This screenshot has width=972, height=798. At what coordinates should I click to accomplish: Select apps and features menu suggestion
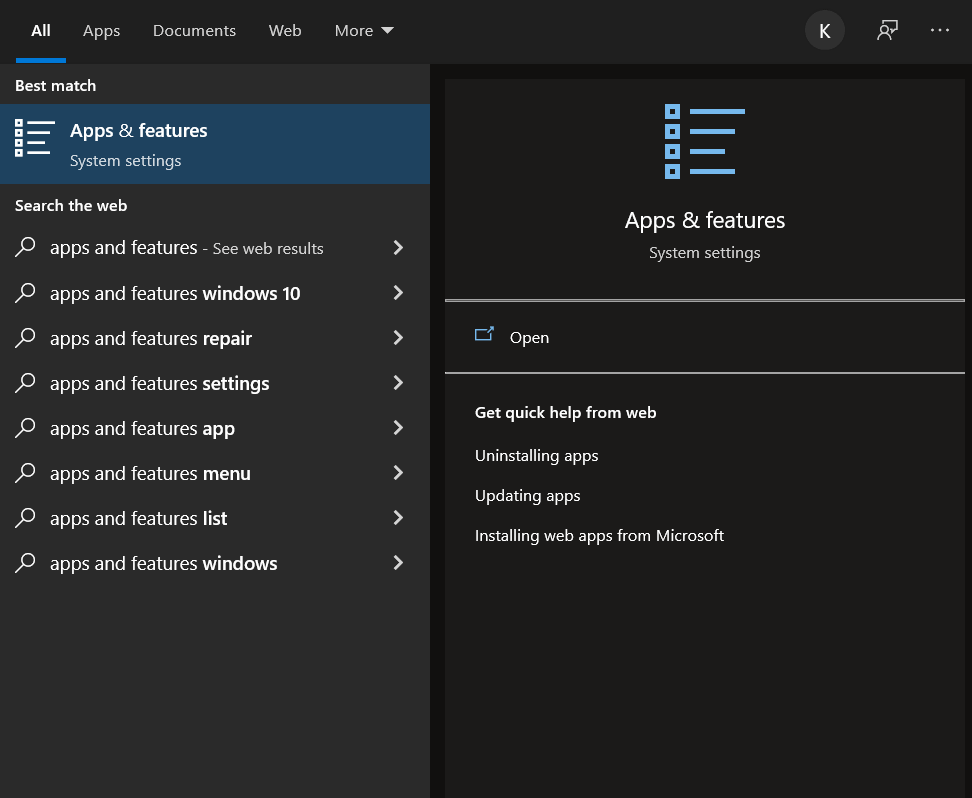click(x=214, y=474)
